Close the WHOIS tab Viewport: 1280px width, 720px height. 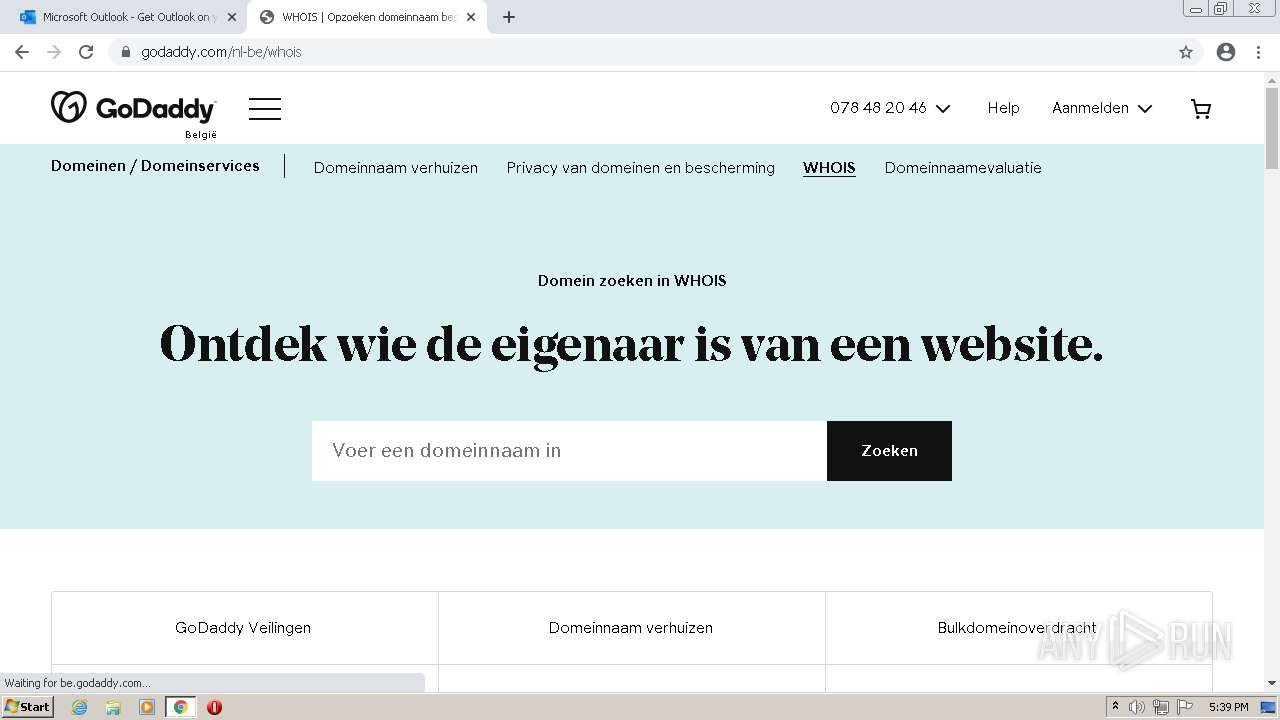point(471,17)
